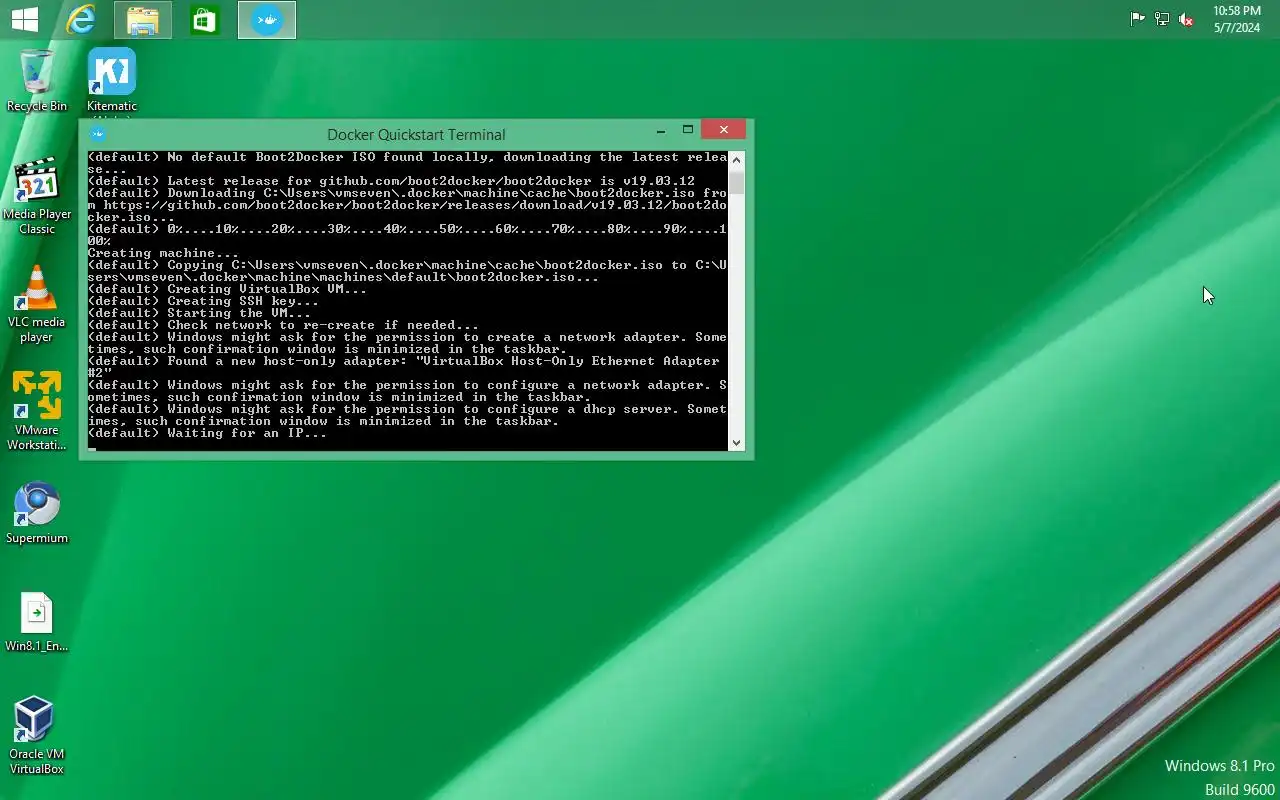Click the Docker Quickstart Terminal title bar
Viewport: 1280px width, 800px height.
click(416, 134)
